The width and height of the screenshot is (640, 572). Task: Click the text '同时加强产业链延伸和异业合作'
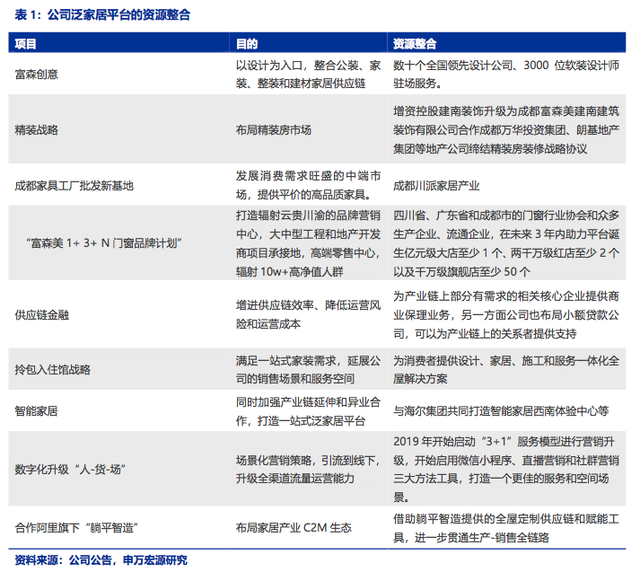308,411
